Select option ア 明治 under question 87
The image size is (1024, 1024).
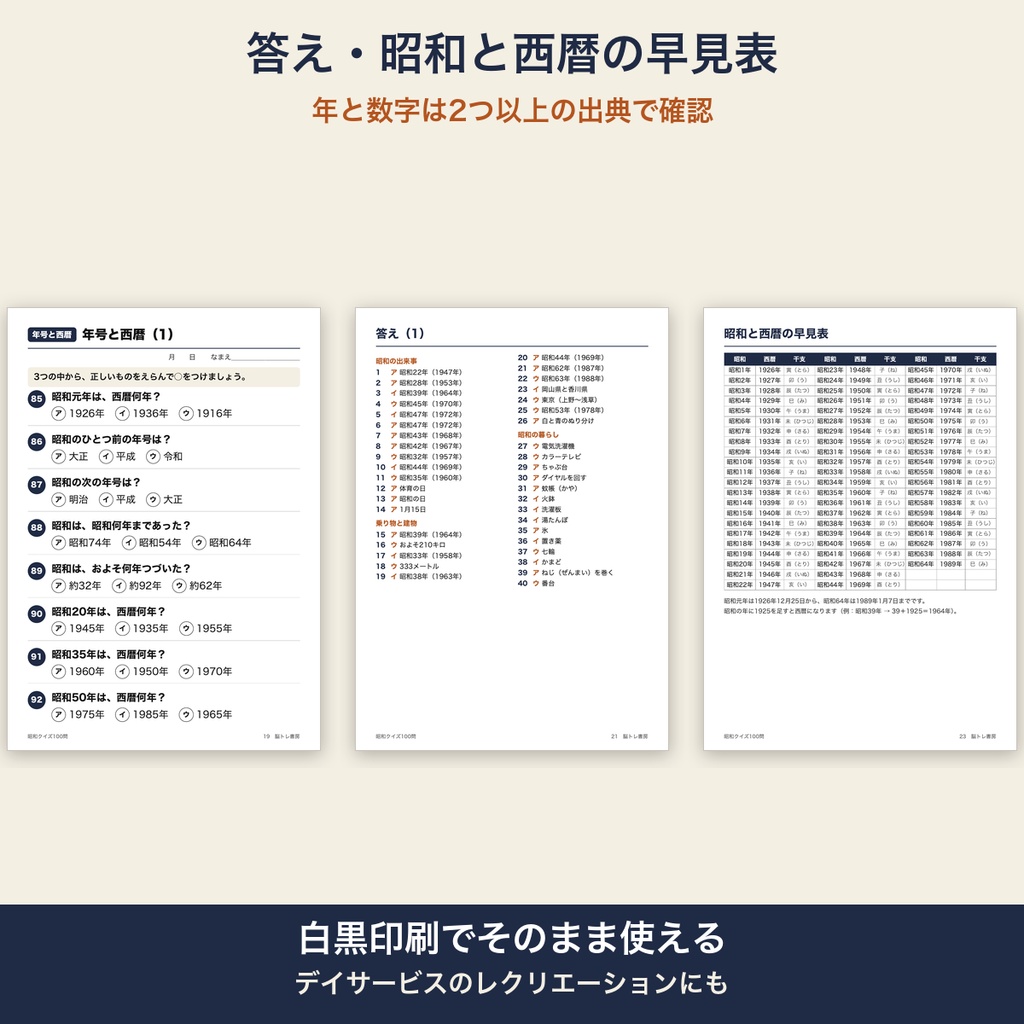point(70,500)
